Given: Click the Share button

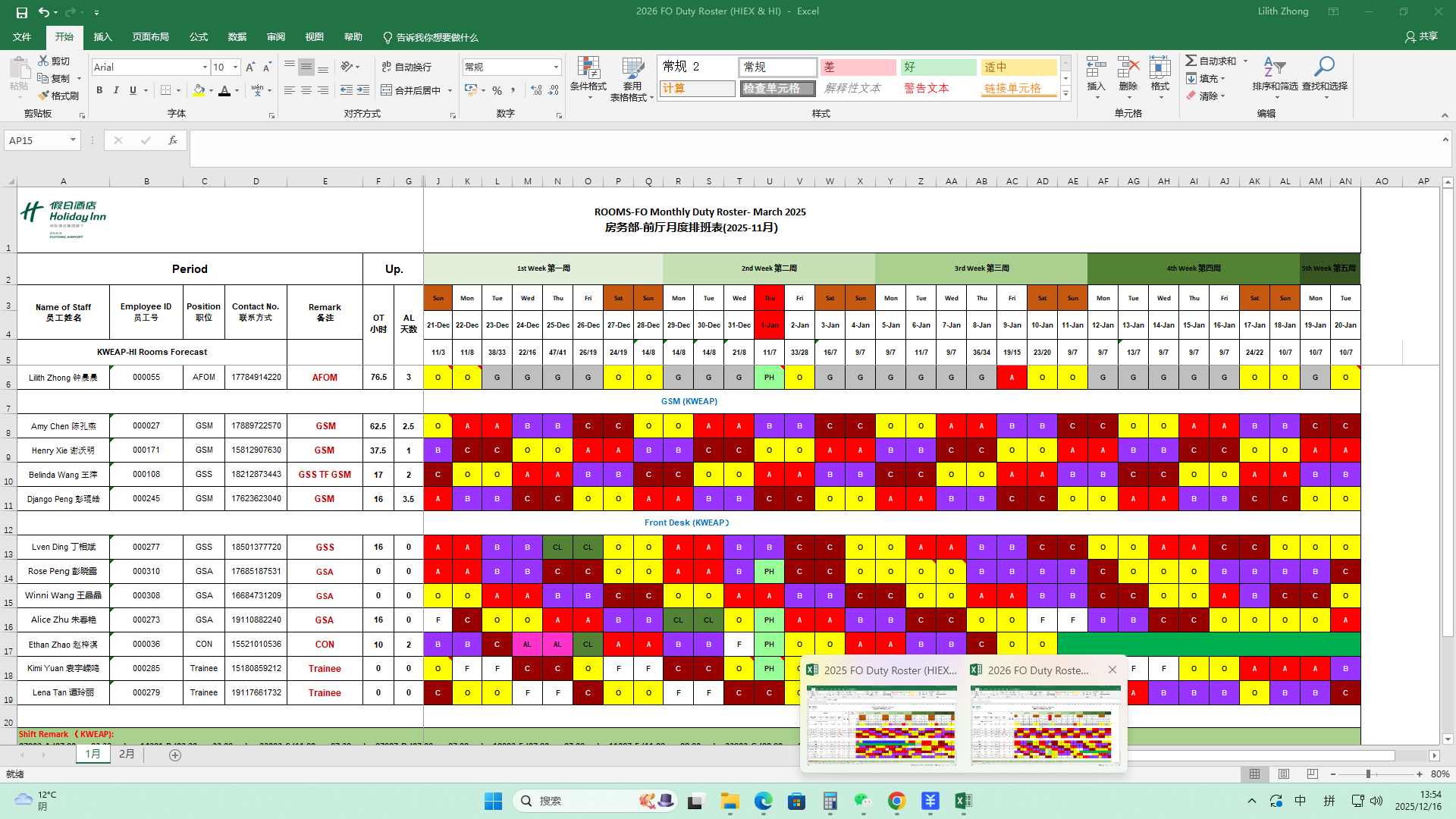Looking at the screenshot, I should pos(1421,36).
